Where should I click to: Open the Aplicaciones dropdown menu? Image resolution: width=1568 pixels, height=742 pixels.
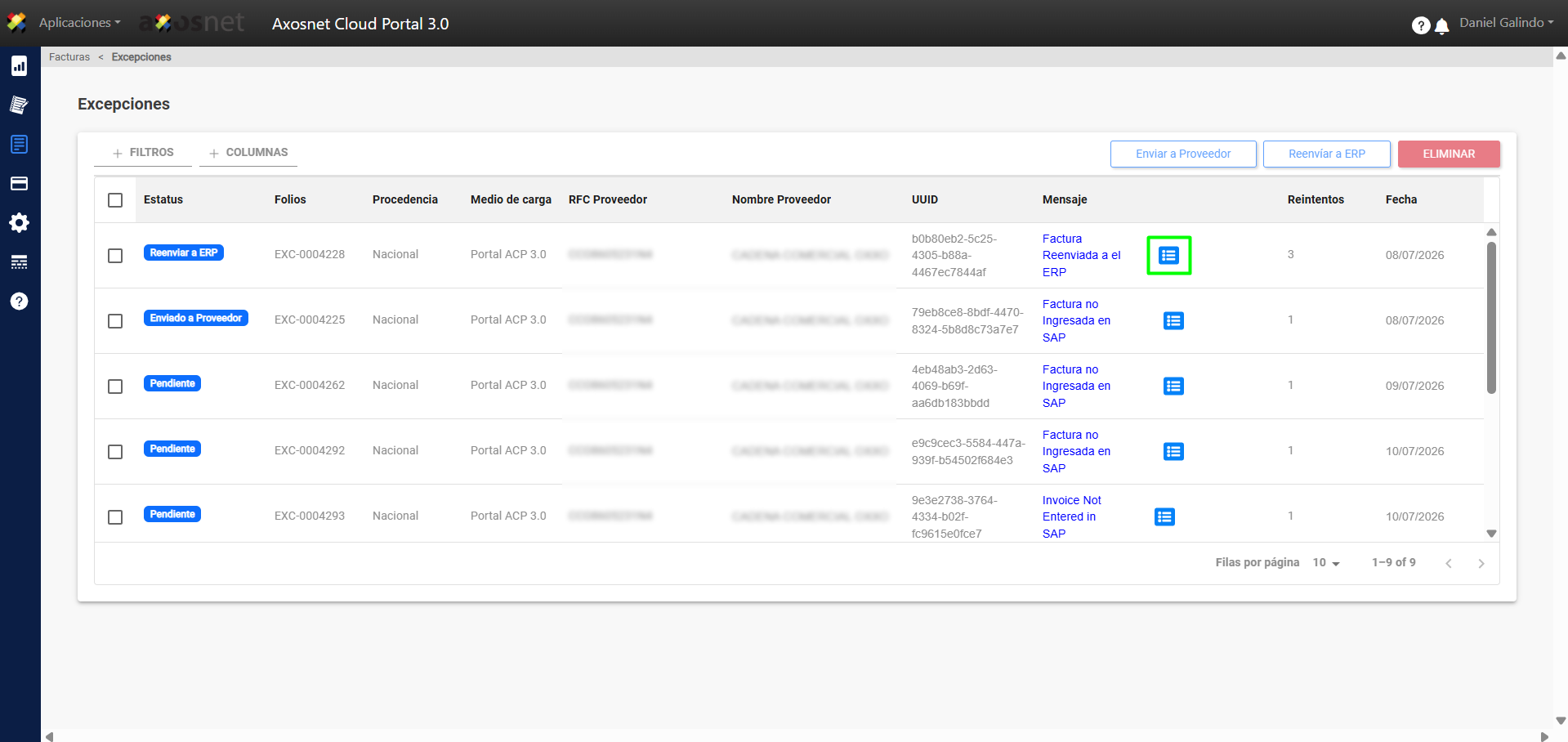coord(80,23)
